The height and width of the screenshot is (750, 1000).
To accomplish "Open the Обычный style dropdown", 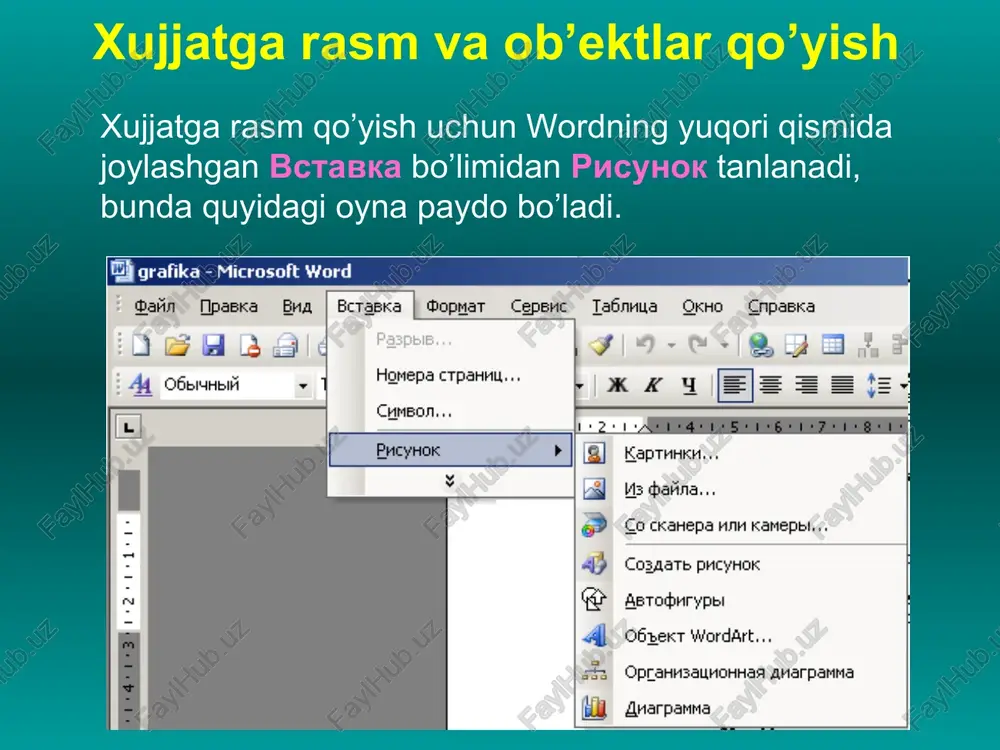I will (x=303, y=385).
